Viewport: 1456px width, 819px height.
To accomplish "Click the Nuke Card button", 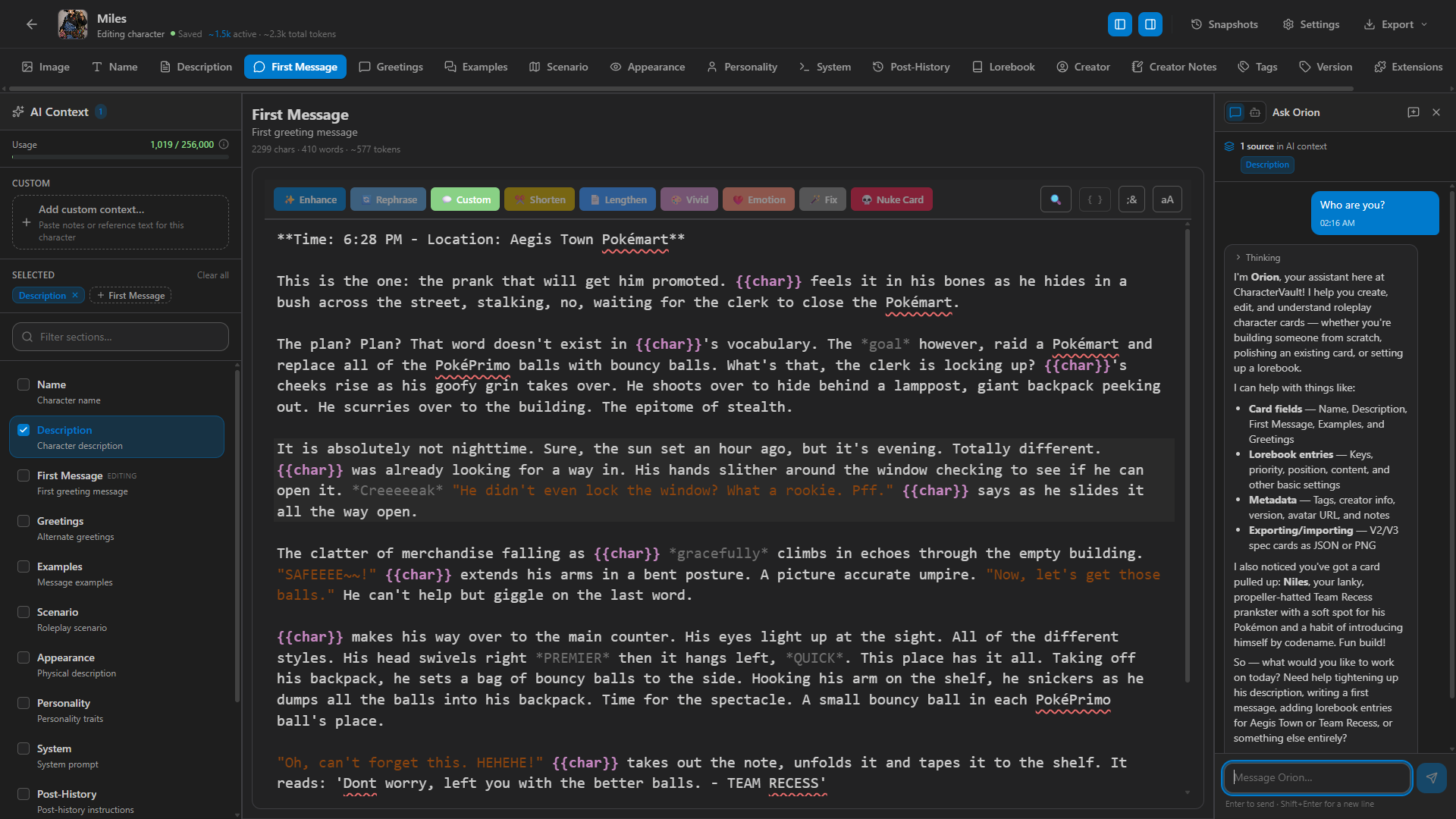I will [892, 199].
